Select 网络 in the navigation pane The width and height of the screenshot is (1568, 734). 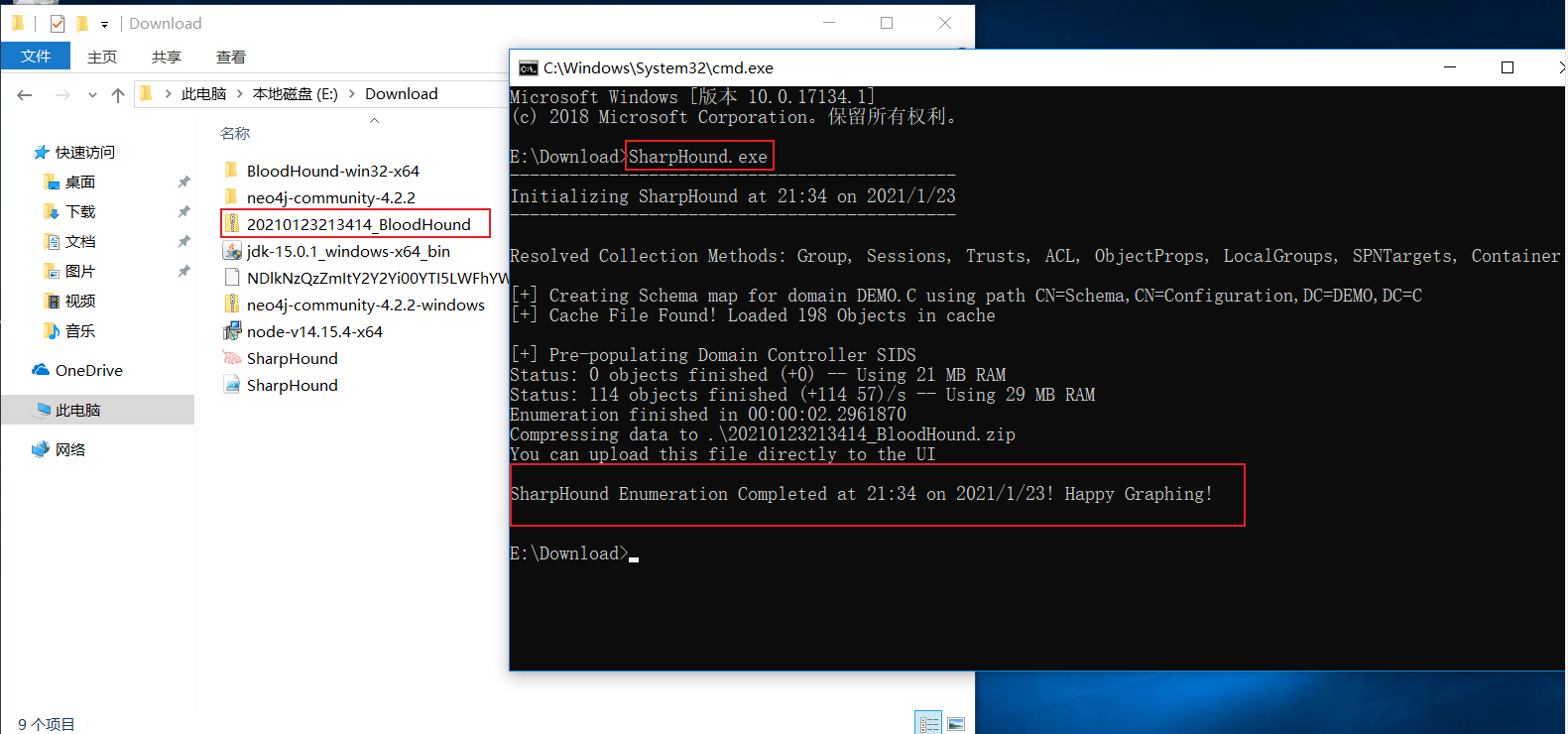coord(69,449)
